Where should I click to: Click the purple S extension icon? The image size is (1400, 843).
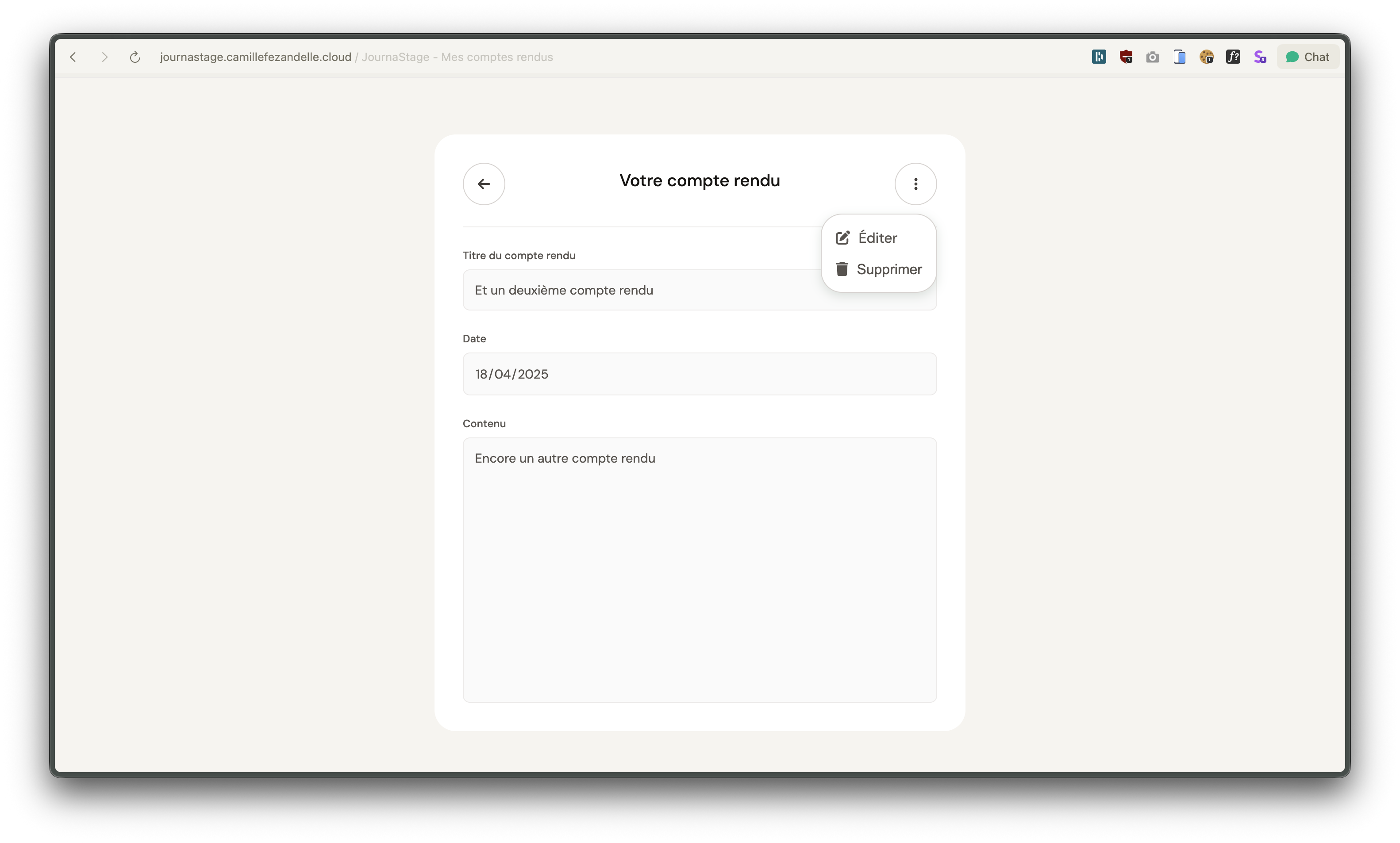click(x=1260, y=57)
